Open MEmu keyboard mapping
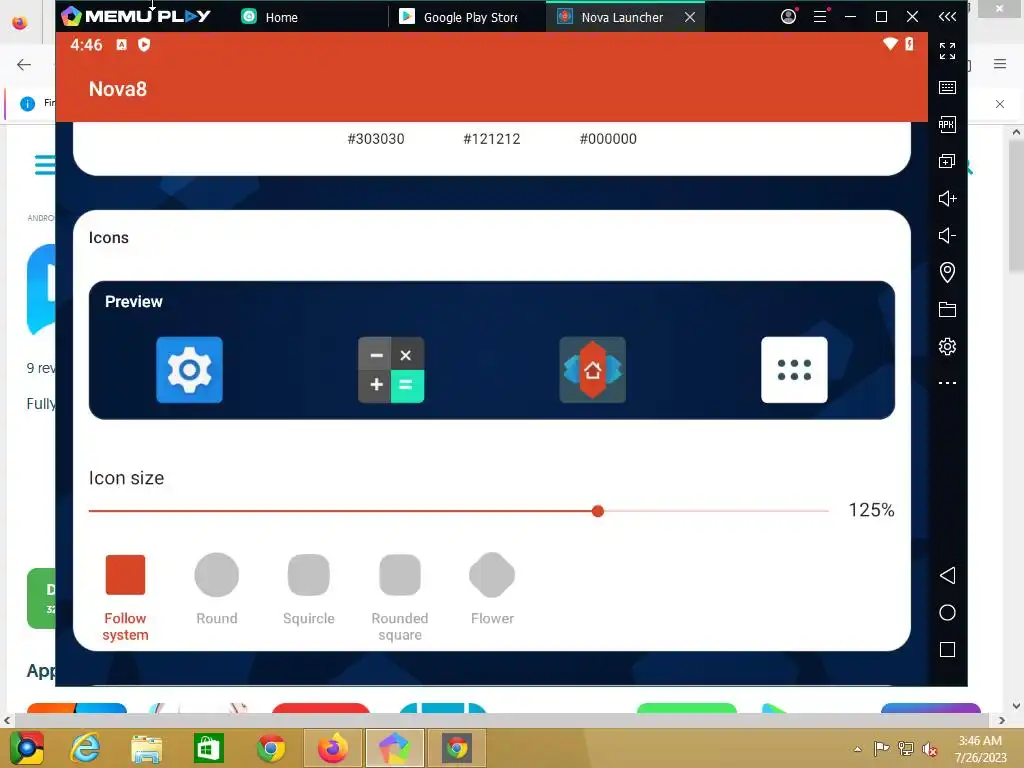Image resolution: width=1024 pixels, height=768 pixels. [947, 88]
